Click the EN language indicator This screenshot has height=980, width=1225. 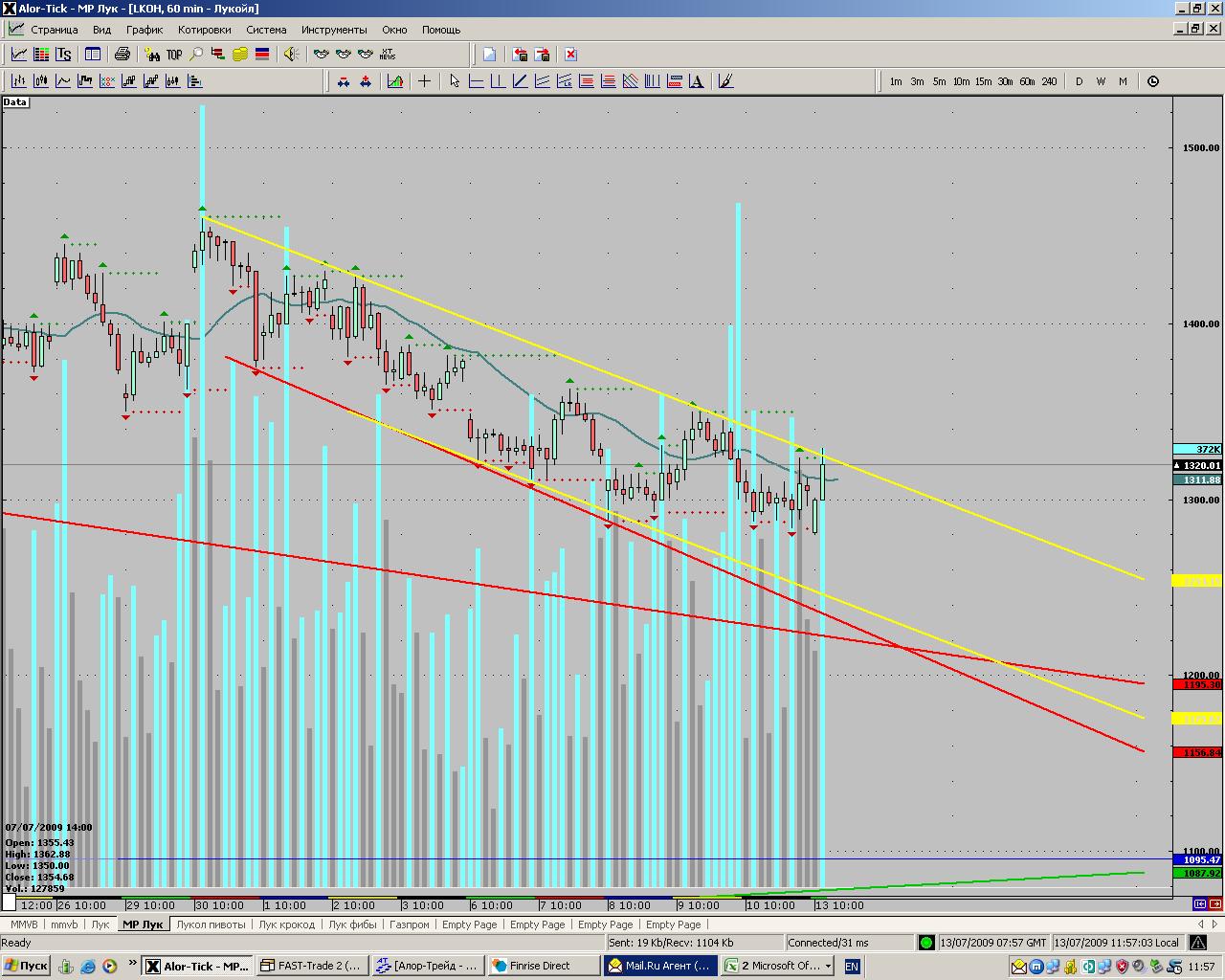point(852,966)
